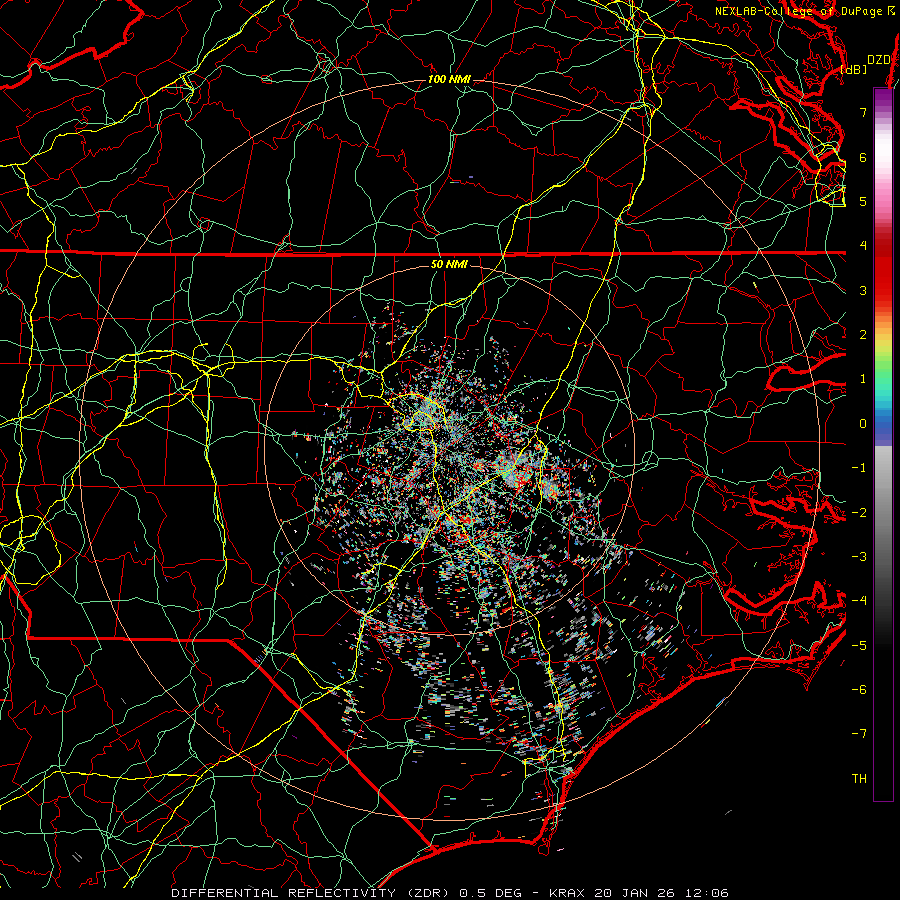The height and width of the screenshot is (900, 900).
Task: Click the "1" value on the legend
Action: point(863,379)
